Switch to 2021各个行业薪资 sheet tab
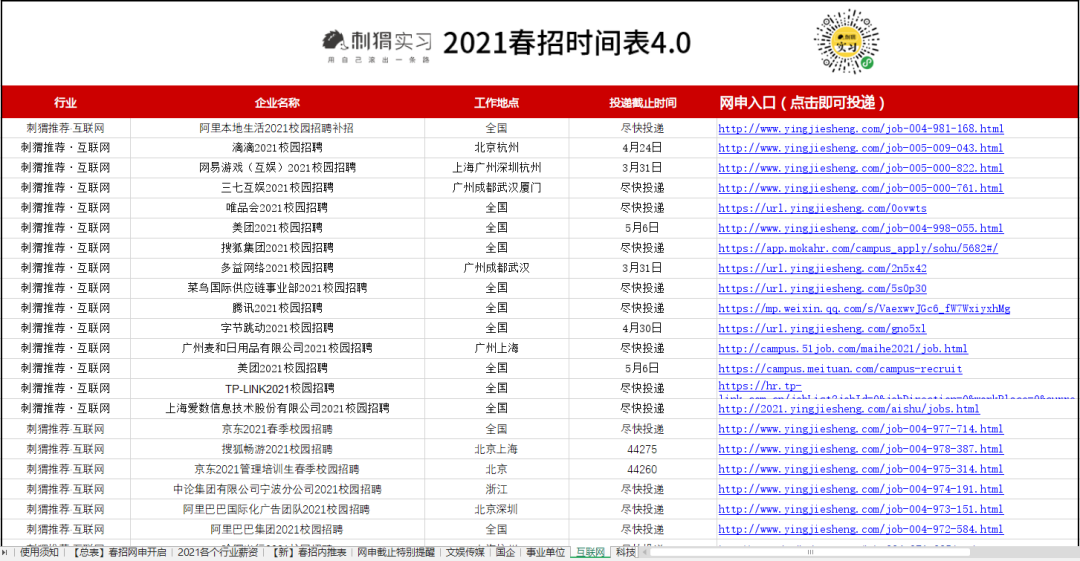The width and height of the screenshot is (1080, 561). (218, 553)
